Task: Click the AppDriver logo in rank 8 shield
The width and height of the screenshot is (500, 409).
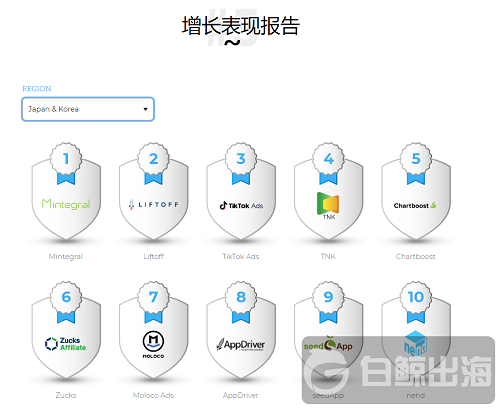Action: coord(241,345)
